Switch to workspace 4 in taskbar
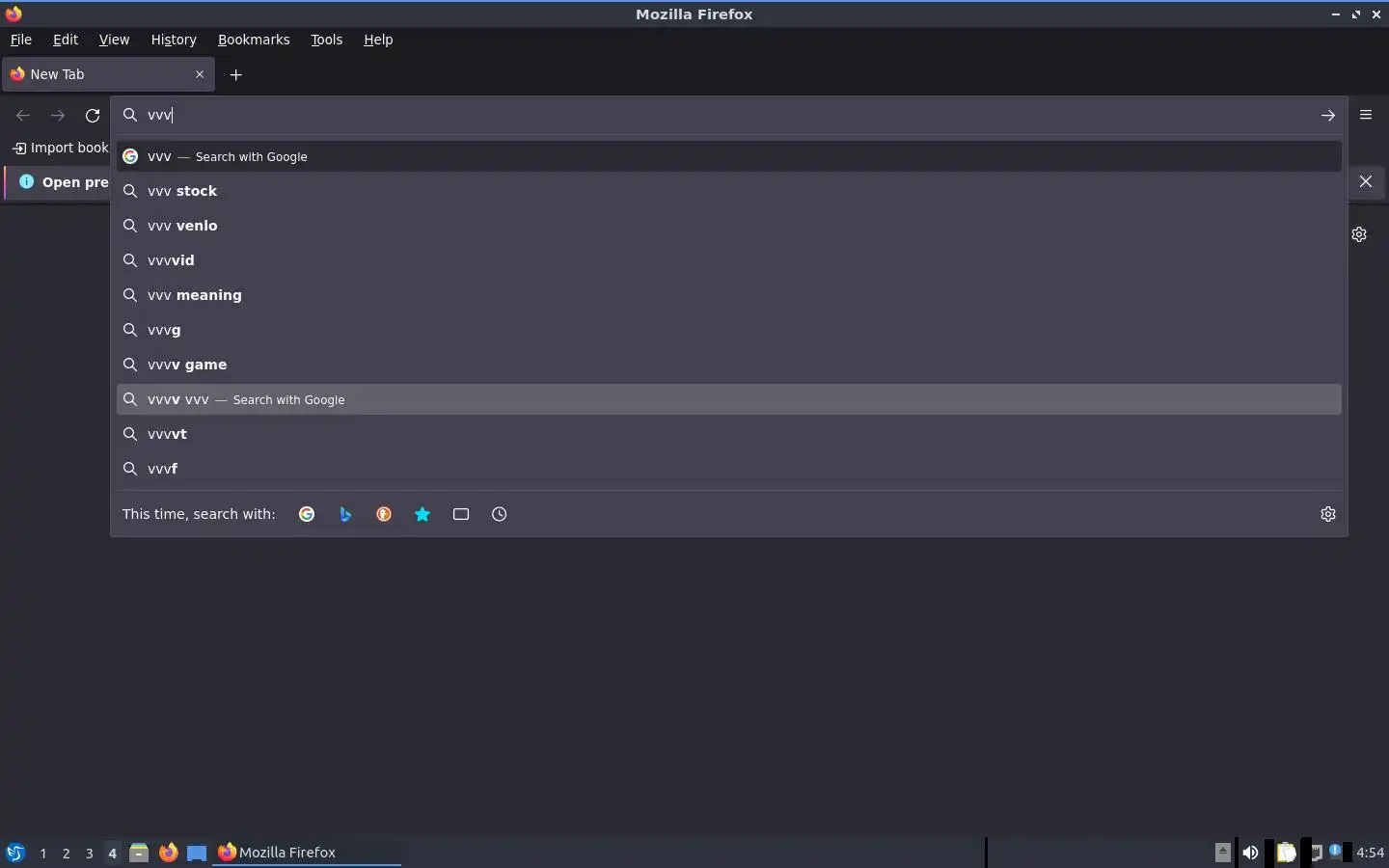The width and height of the screenshot is (1389, 868). point(112,853)
